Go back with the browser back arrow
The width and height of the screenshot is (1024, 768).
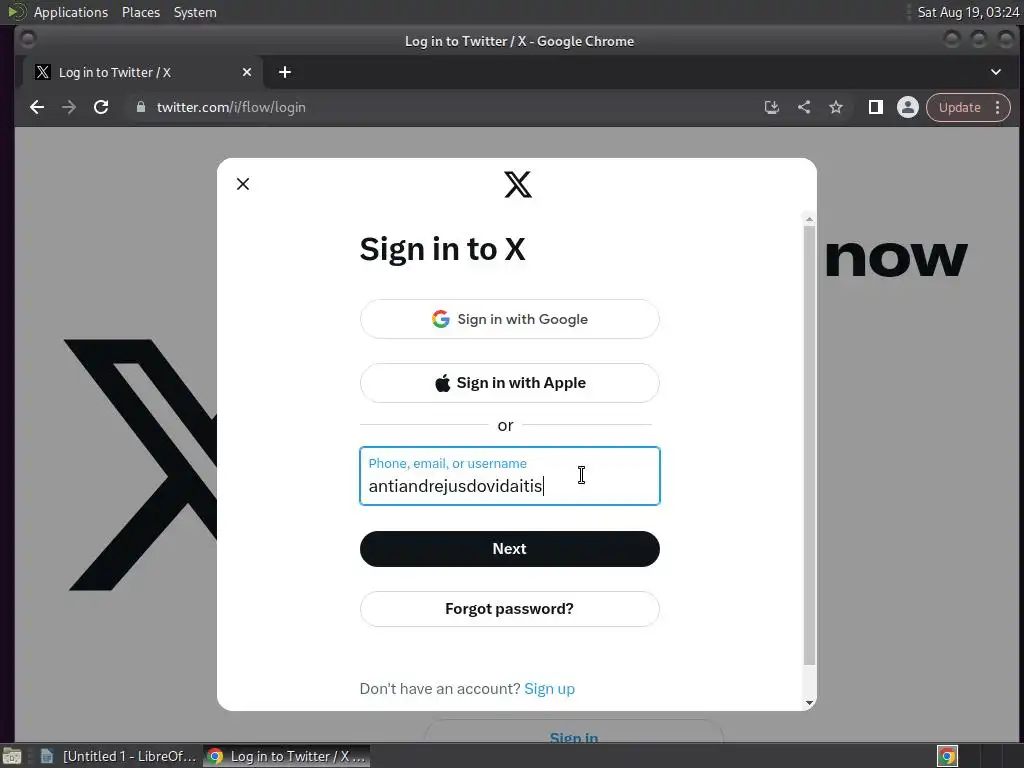(37, 107)
